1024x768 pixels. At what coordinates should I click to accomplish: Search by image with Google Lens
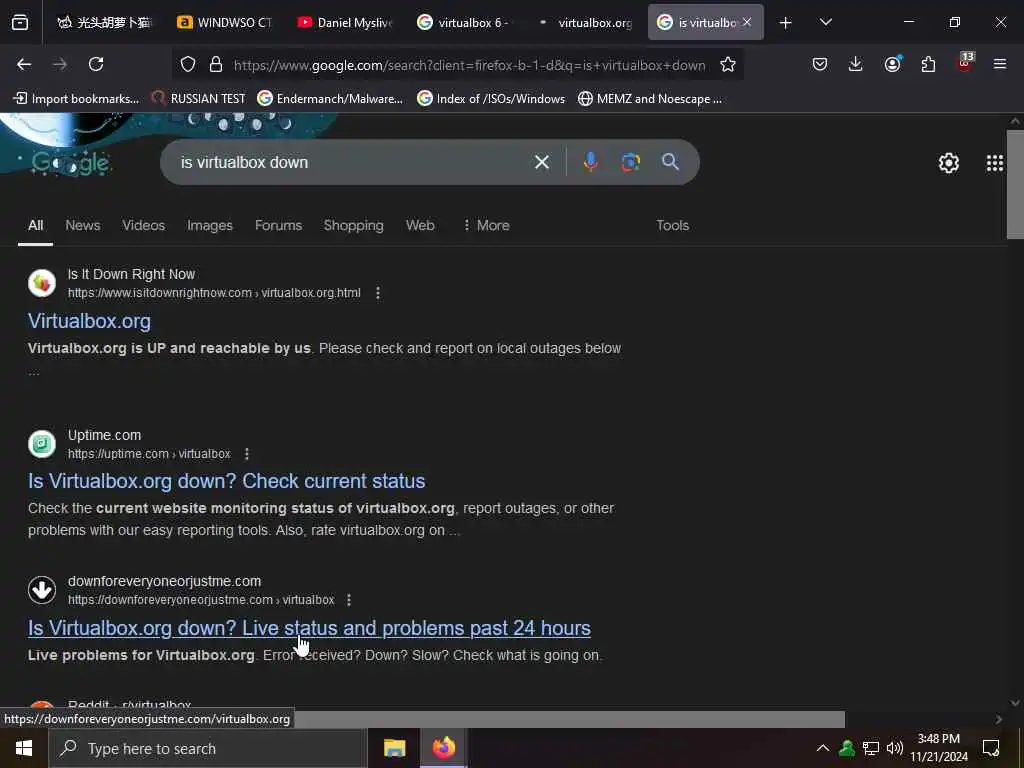coord(630,162)
